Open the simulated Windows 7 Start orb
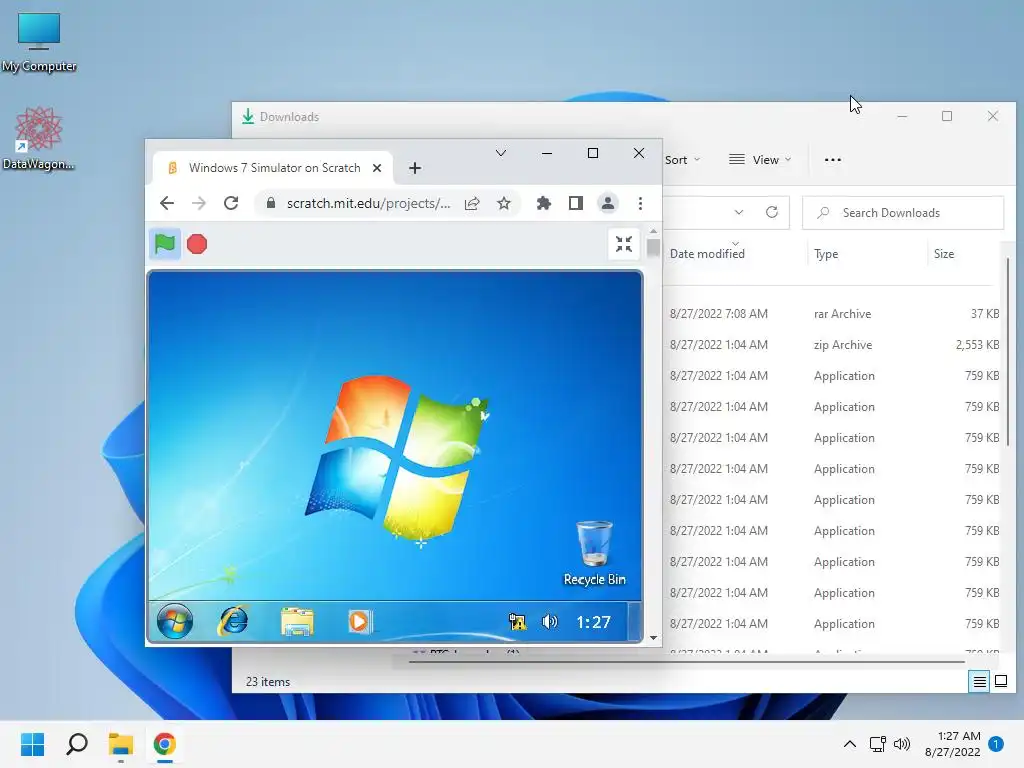 point(175,621)
